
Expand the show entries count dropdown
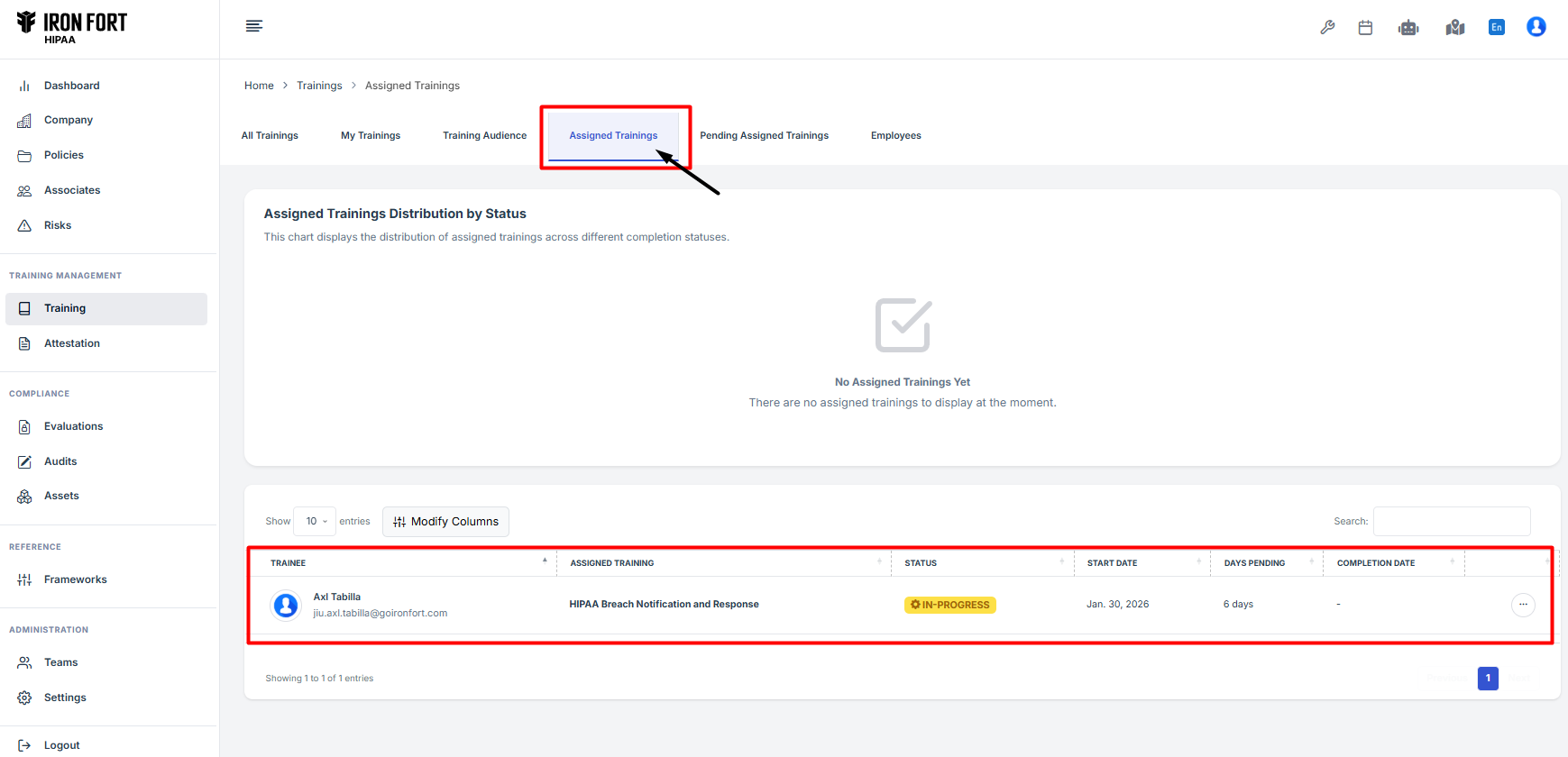[315, 522]
